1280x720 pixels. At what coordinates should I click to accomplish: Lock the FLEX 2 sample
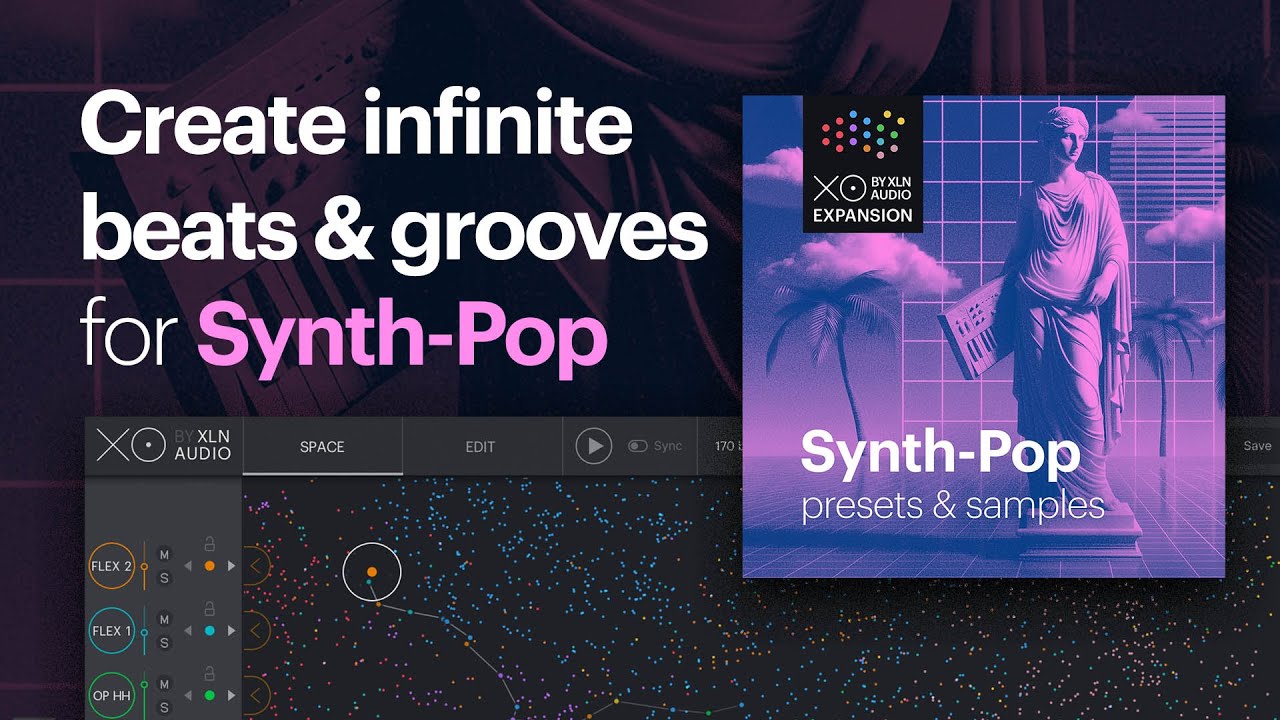point(210,544)
